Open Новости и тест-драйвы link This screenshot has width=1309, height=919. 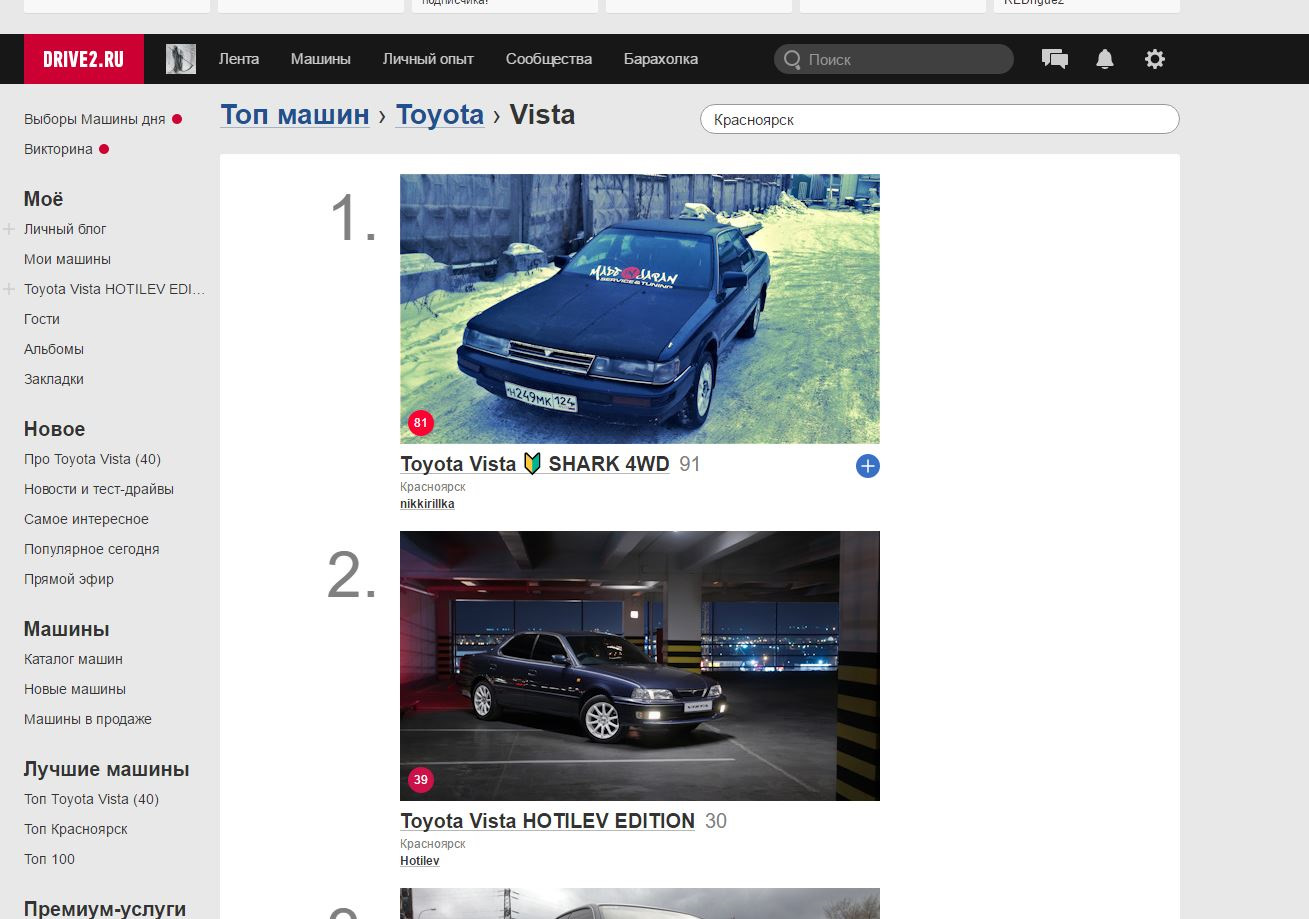pos(99,489)
